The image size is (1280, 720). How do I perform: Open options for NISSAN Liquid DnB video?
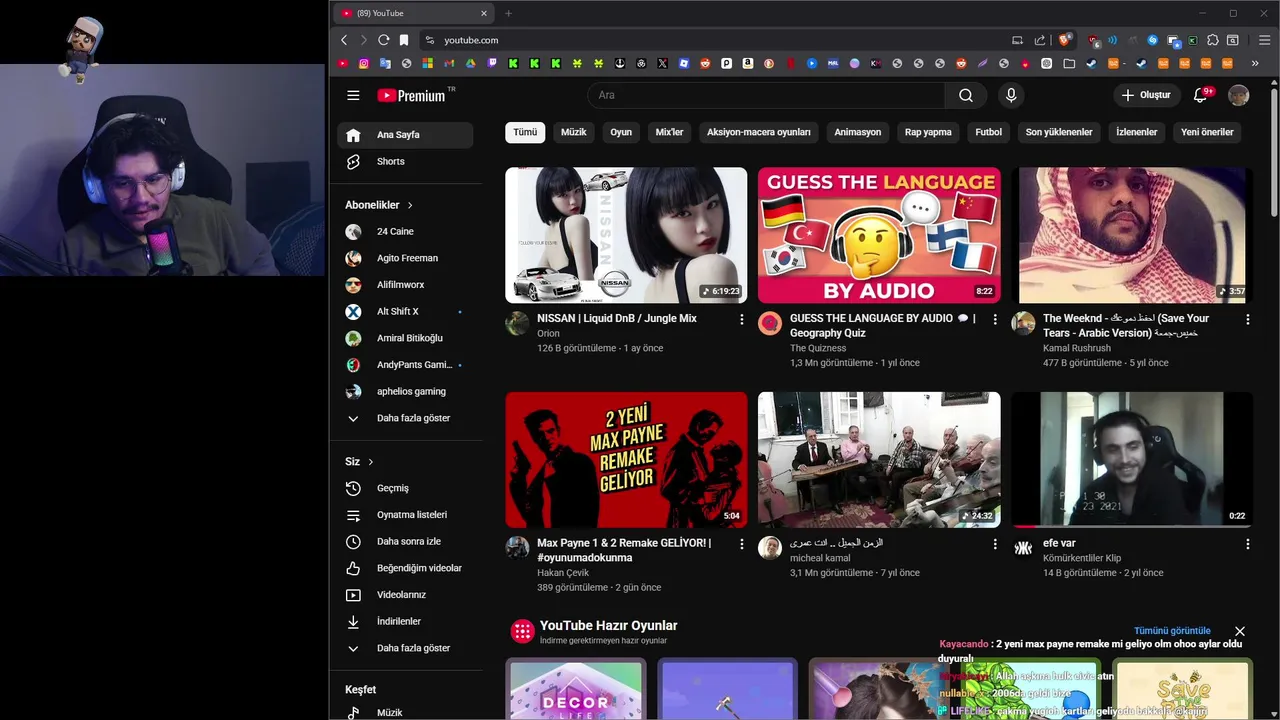742,319
